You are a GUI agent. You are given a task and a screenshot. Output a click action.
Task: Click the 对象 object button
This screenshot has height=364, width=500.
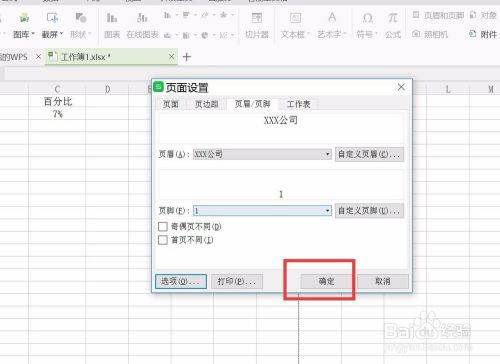(x=483, y=15)
